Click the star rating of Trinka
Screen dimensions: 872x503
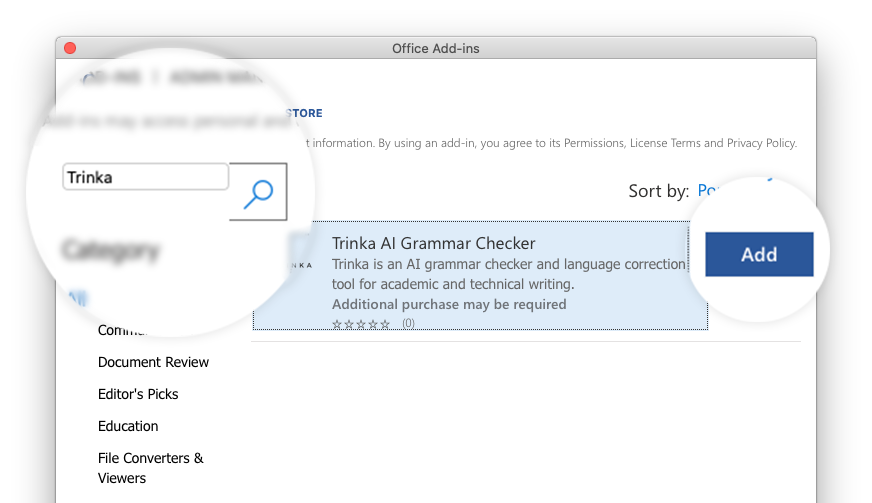click(x=360, y=324)
